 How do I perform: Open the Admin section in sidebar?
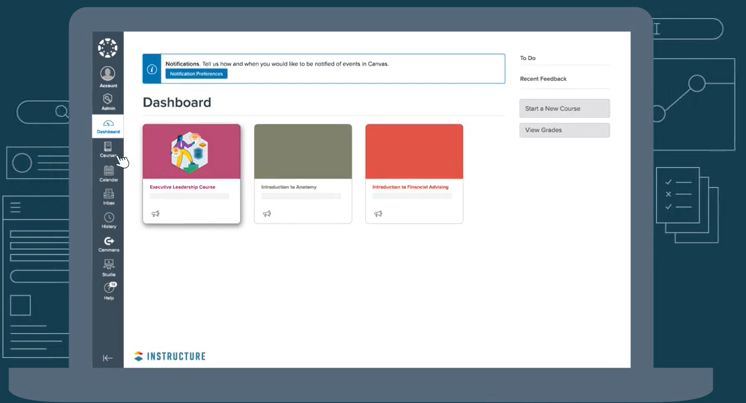108,101
